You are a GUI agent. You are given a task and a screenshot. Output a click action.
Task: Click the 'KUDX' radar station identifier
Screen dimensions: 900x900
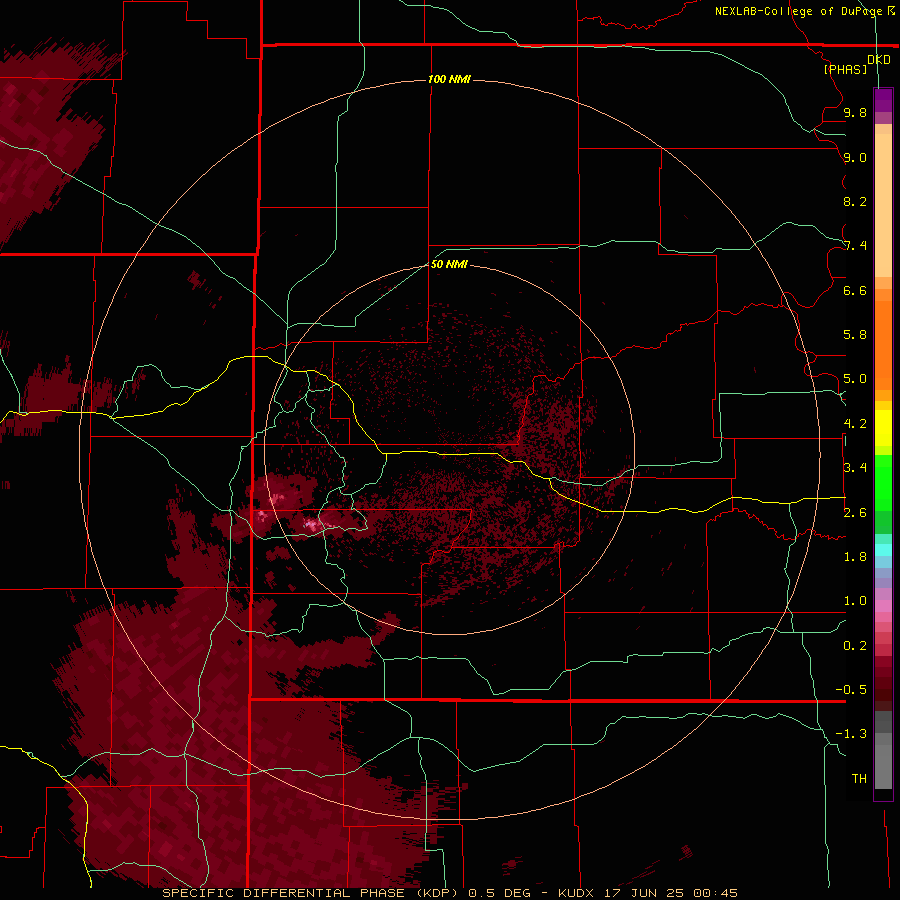(576, 893)
